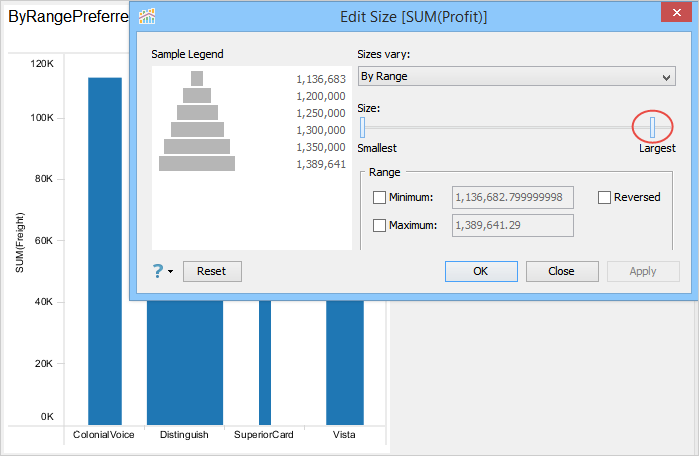This screenshot has width=699, height=456.
Task: Click the 1,389,641 legend value
Action: click(x=321, y=164)
